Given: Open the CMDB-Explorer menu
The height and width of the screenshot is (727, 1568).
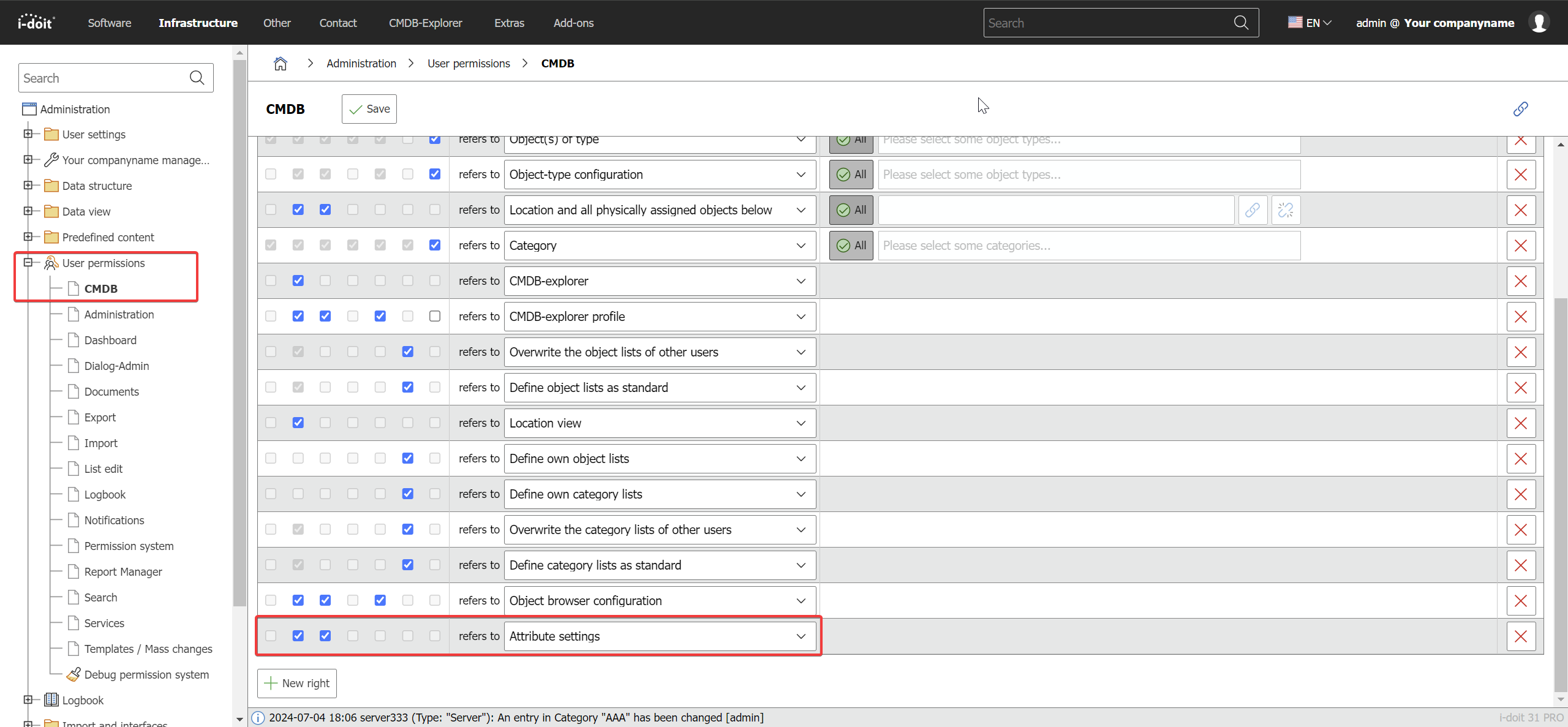Looking at the screenshot, I should pos(426,23).
